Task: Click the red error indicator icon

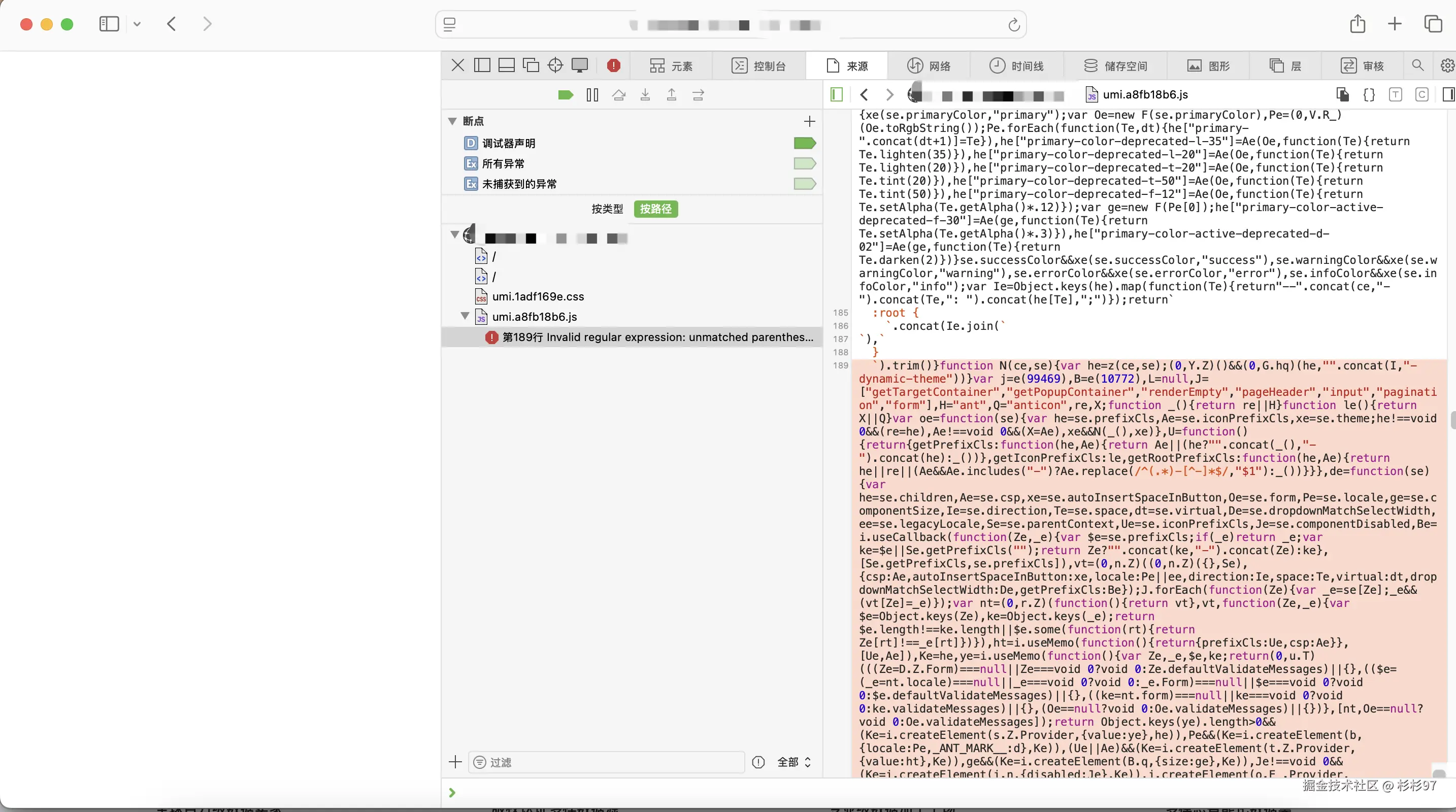Action: coord(613,65)
